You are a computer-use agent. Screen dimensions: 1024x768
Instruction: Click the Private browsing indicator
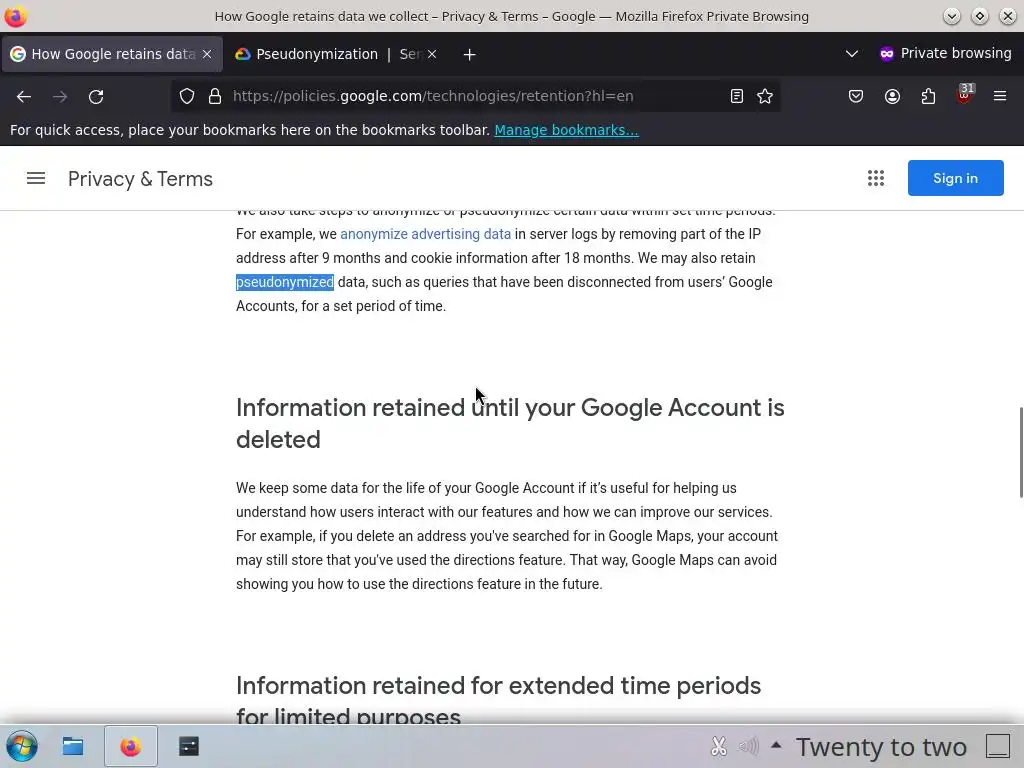click(946, 54)
